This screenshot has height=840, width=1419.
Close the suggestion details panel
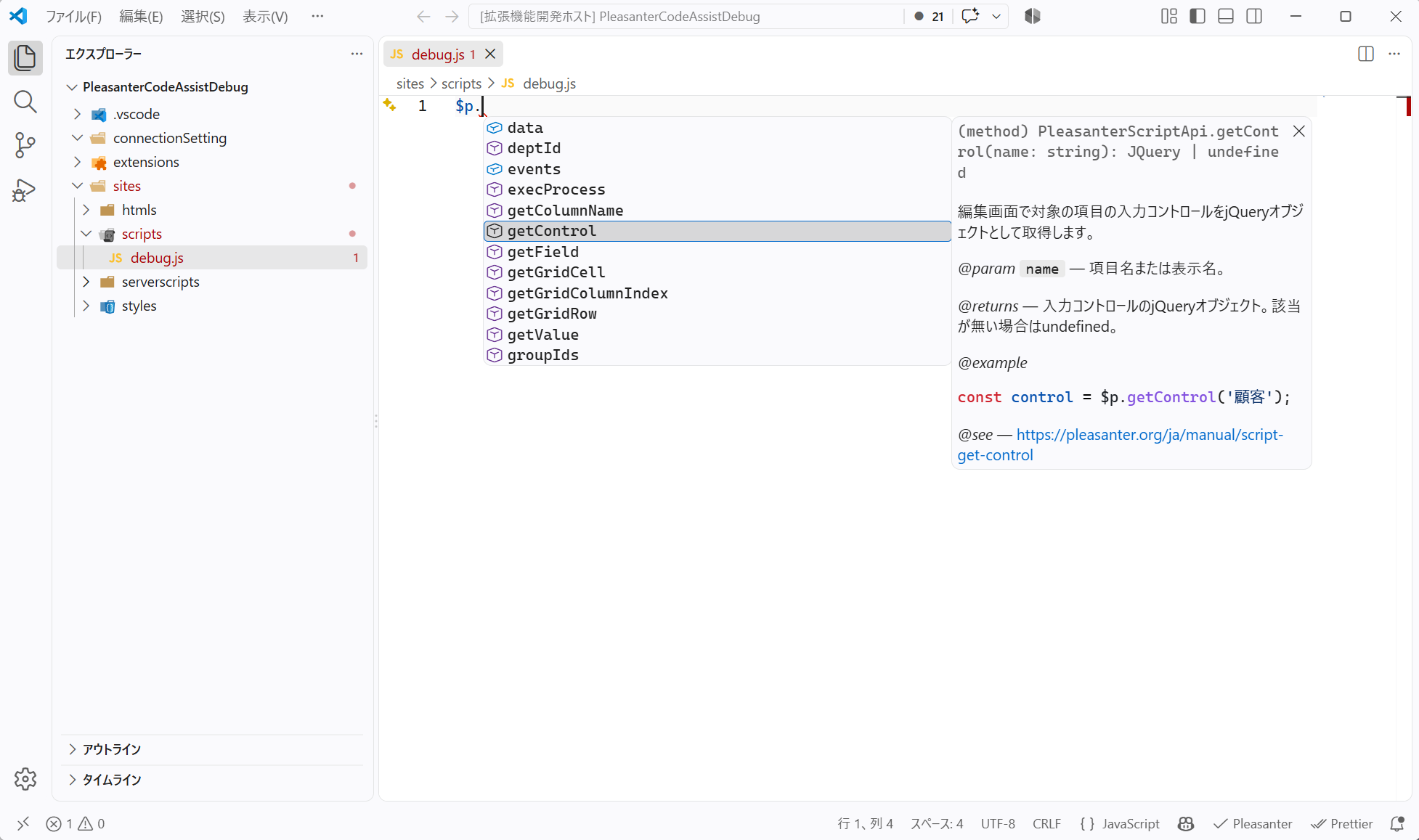[x=1299, y=131]
